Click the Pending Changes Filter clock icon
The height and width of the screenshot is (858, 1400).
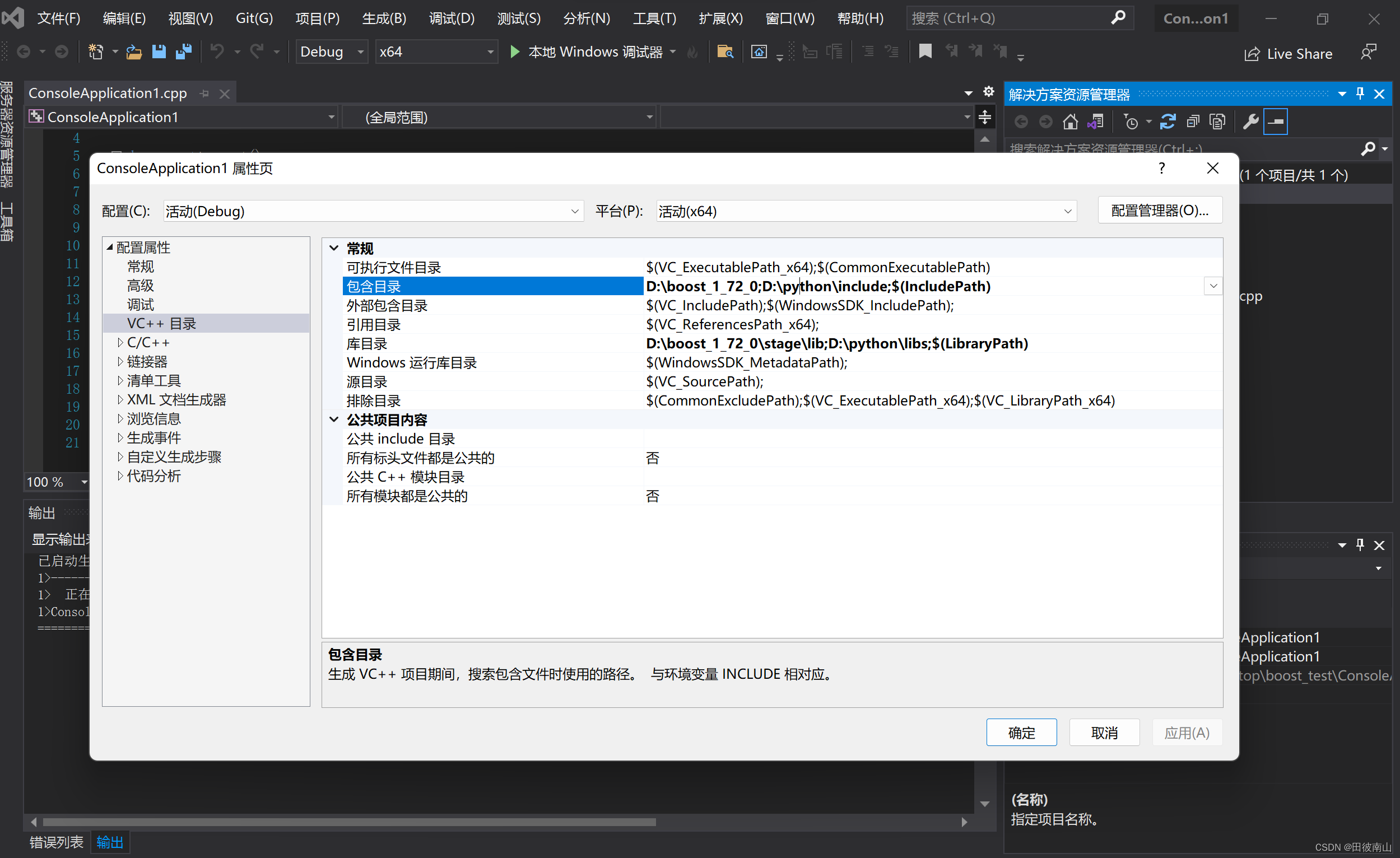tap(1131, 122)
